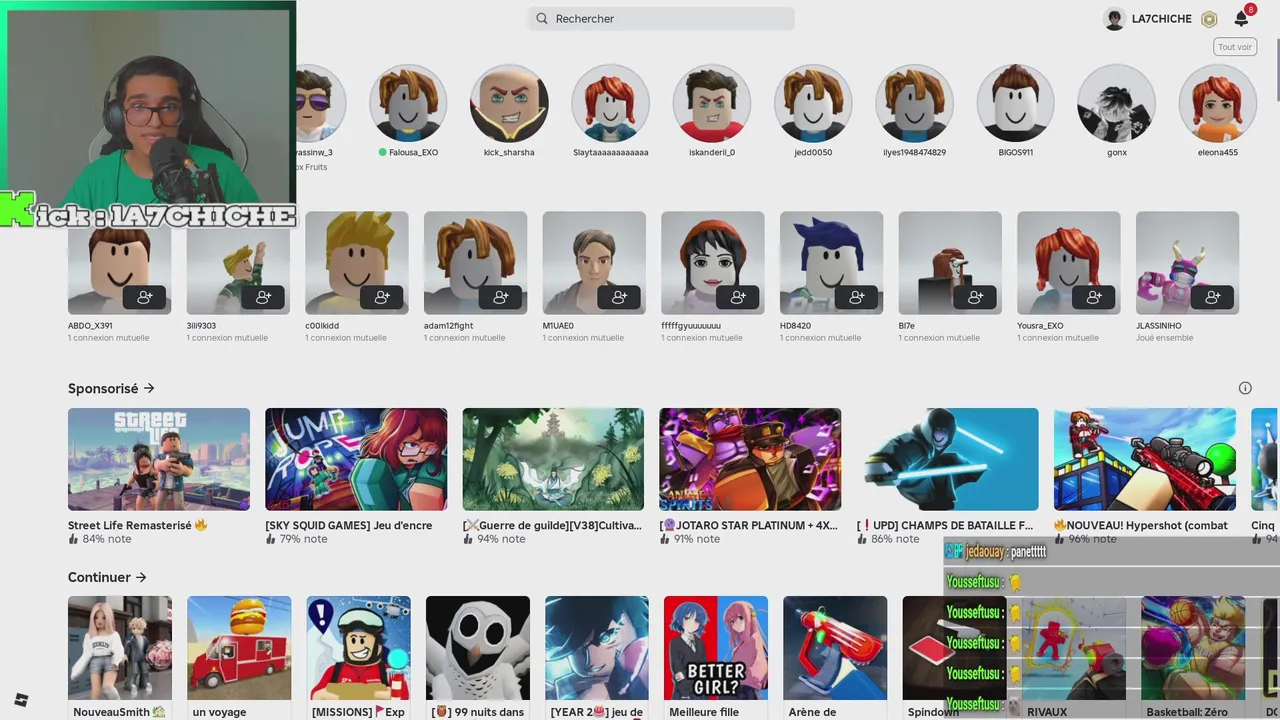Click the Tout voir button
This screenshot has width=1280, height=720.
click(1235, 47)
